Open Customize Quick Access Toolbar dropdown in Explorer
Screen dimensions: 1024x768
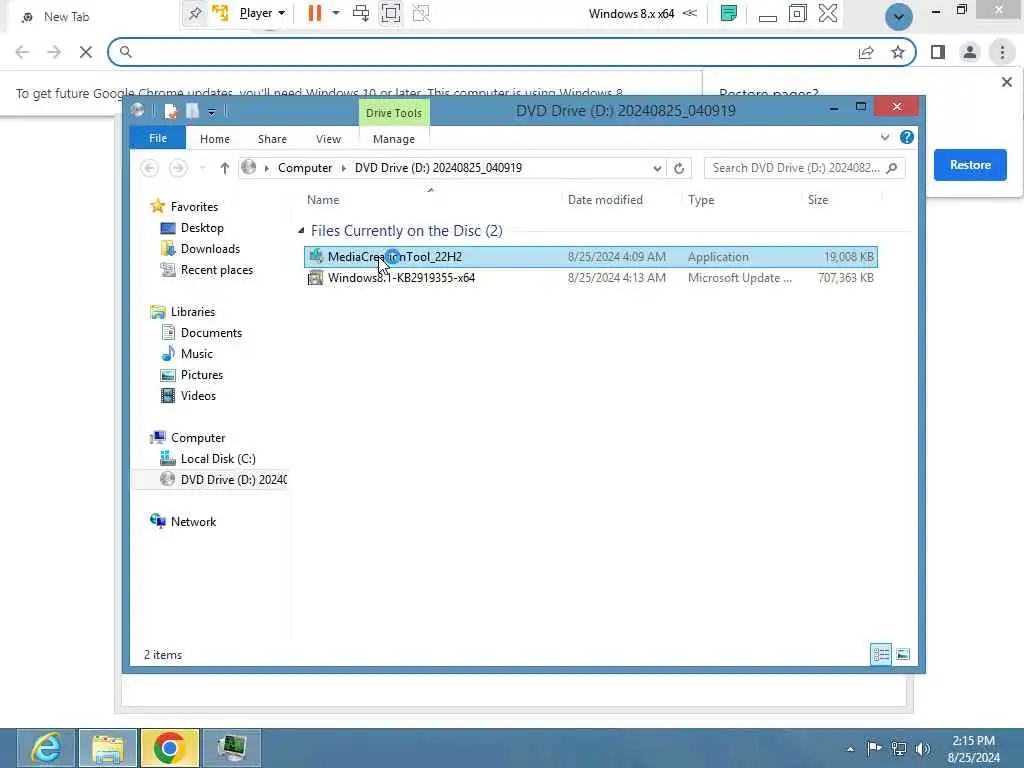pyautogui.click(x=212, y=112)
